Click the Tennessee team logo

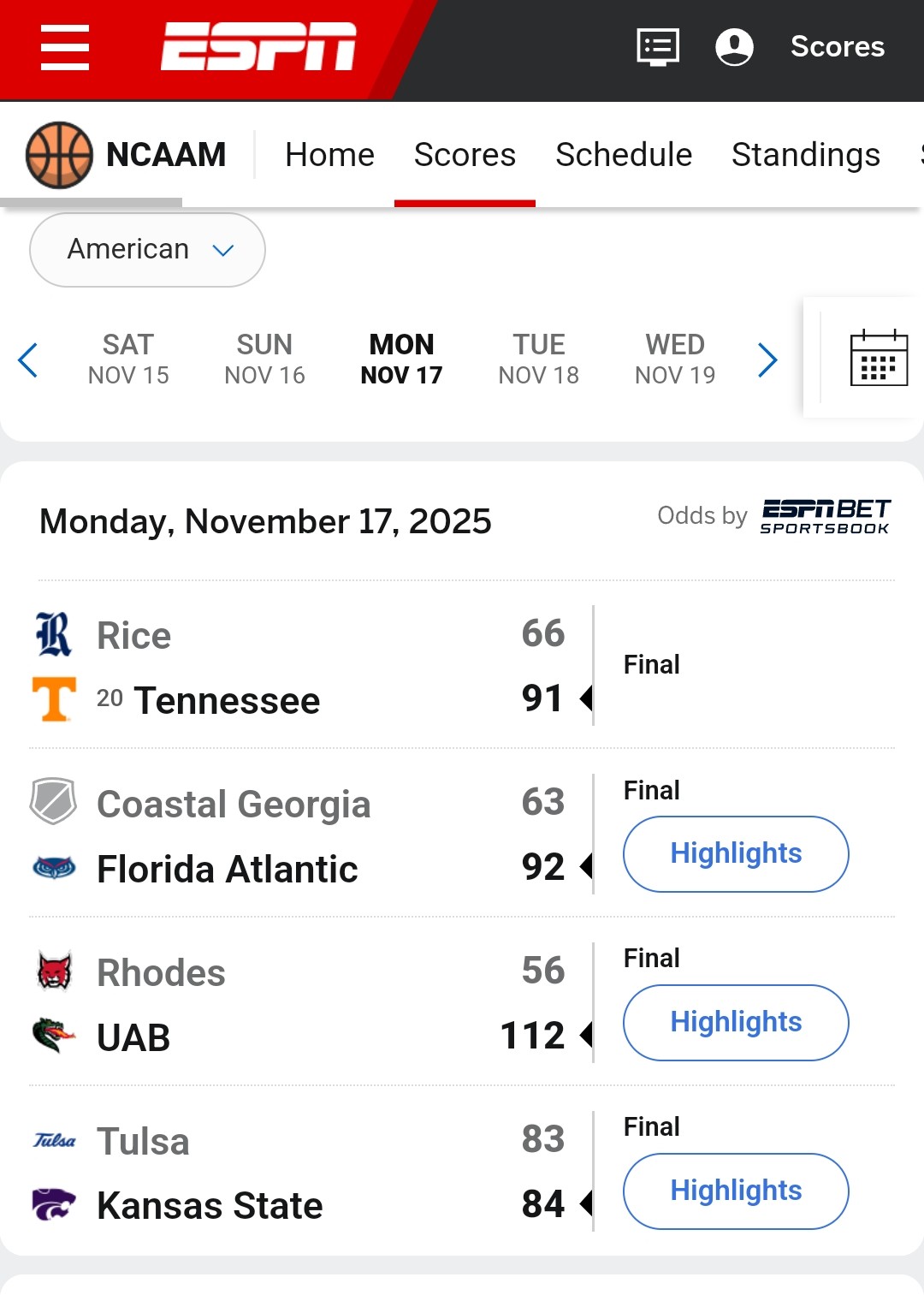54,699
